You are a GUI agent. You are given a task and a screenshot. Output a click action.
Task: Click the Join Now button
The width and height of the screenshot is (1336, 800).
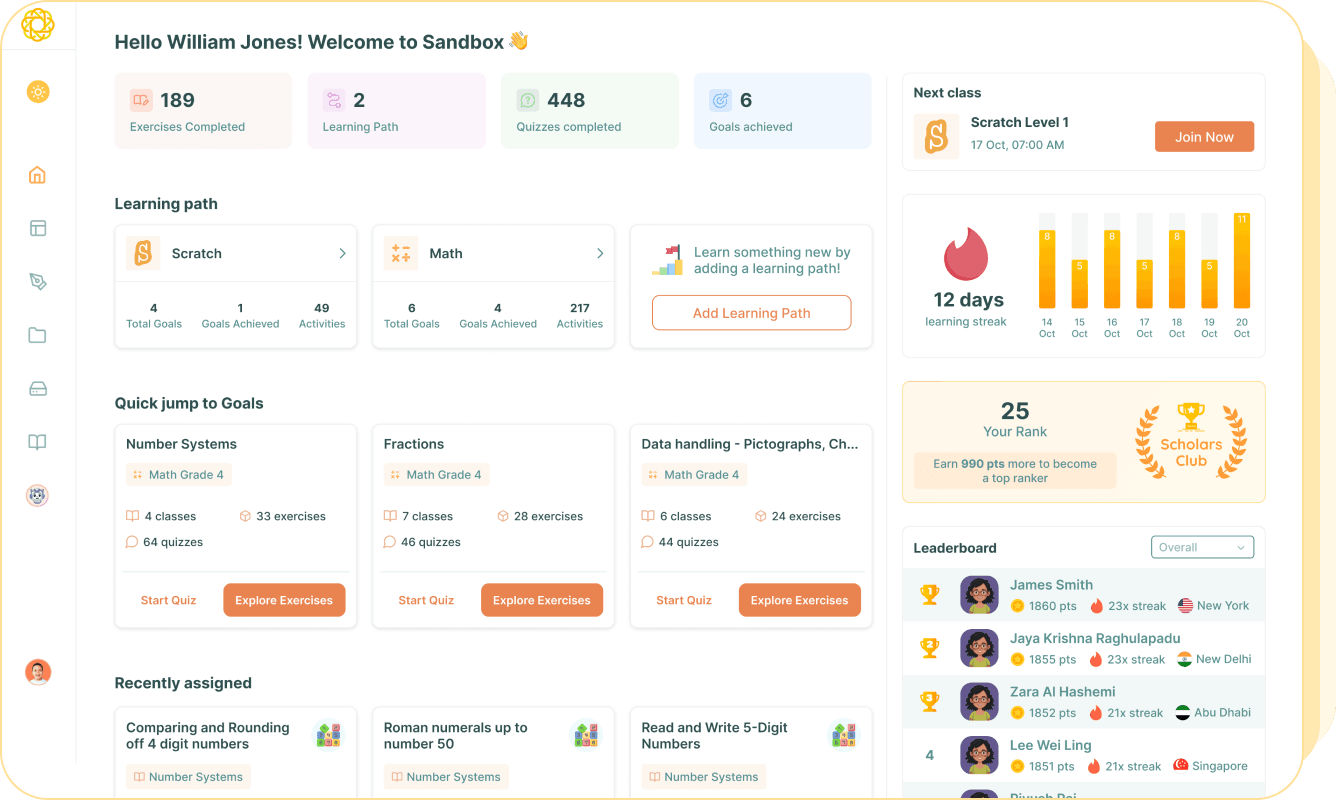[x=1204, y=137]
